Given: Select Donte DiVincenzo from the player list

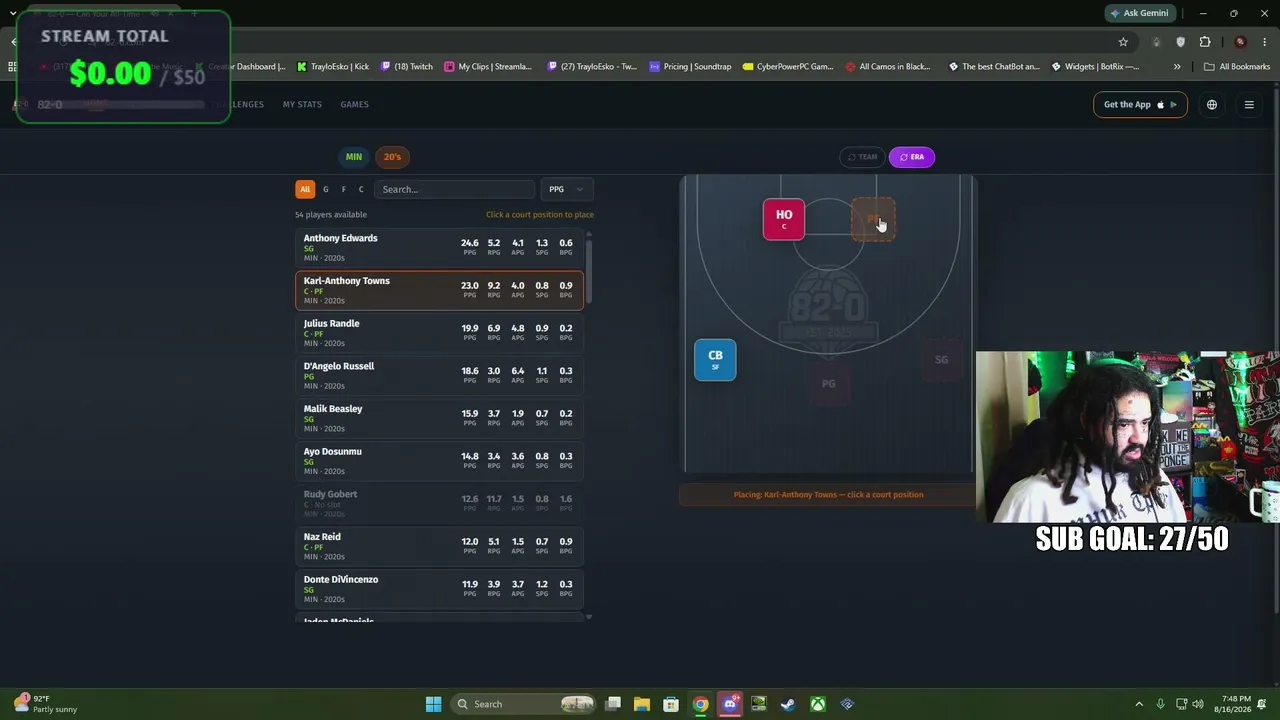Looking at the screenshot, I should coord(439,589).
